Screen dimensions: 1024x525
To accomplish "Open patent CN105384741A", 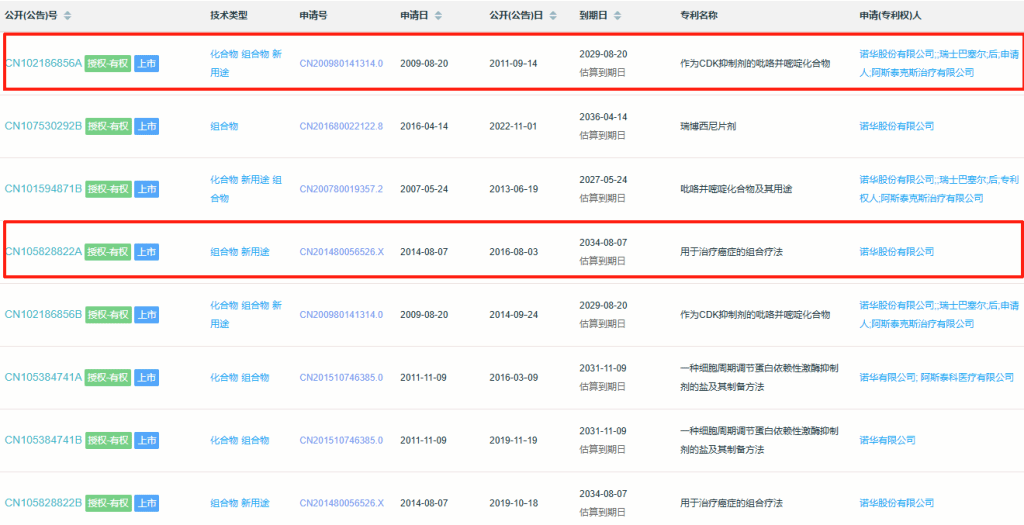I will (43, 377).
